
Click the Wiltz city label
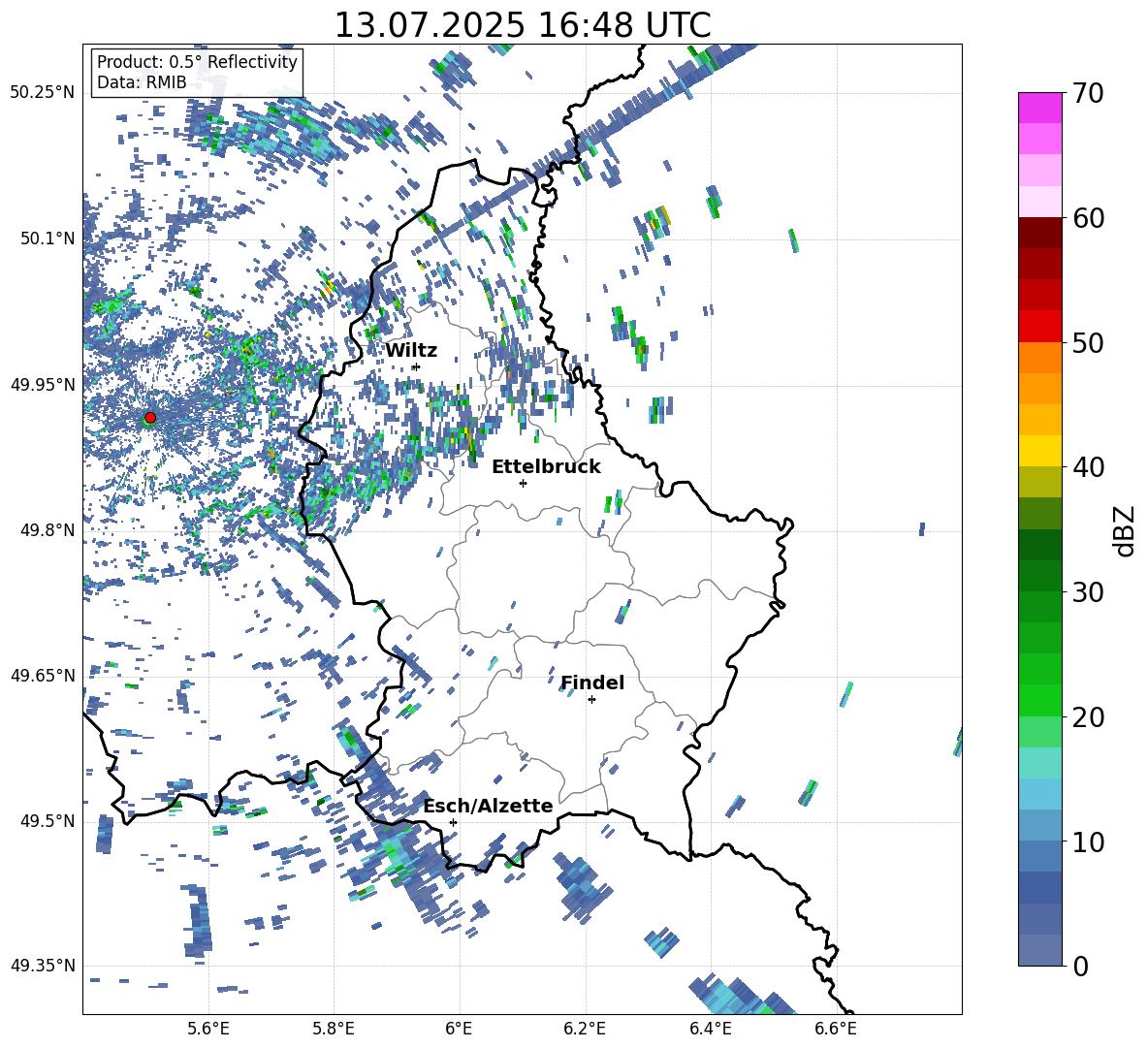pyautogui.click(x=411, y=351)
